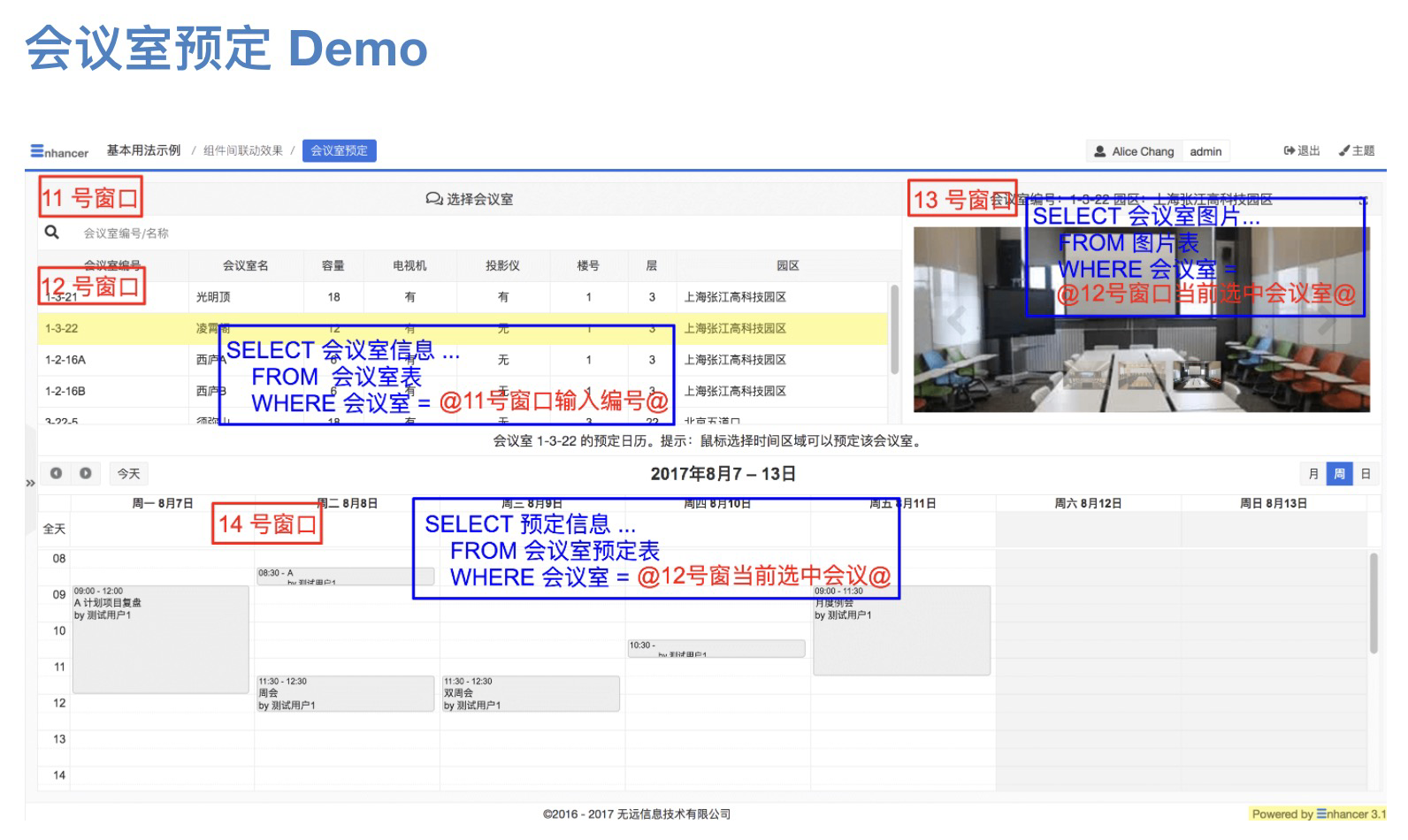Click the main room photo
This screenshot has height=840, width=1408.
tap(1141, 320)
